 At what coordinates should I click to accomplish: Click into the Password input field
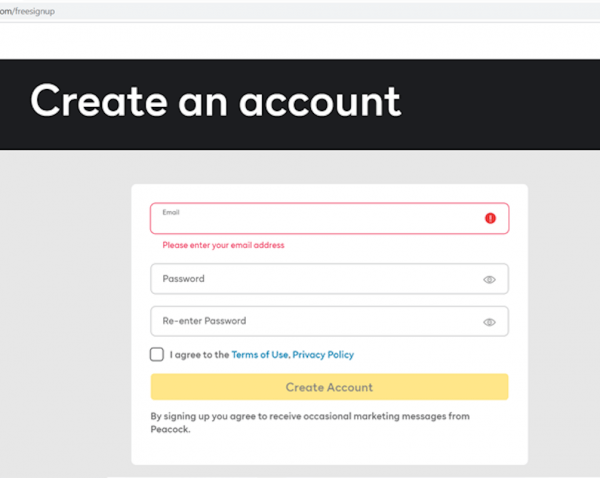[x=310, y=279]
